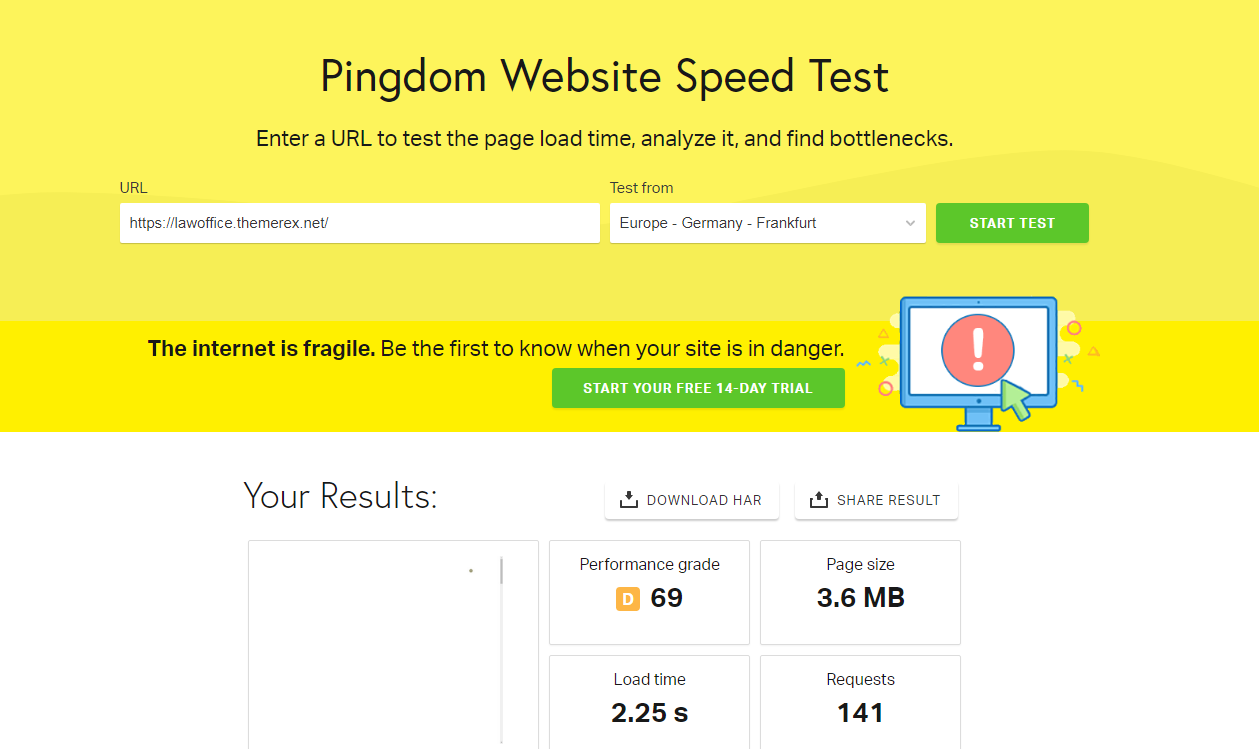The image size is (1259, 749).
Task: Expand the Test from location chevron
Action: [910, 223]
